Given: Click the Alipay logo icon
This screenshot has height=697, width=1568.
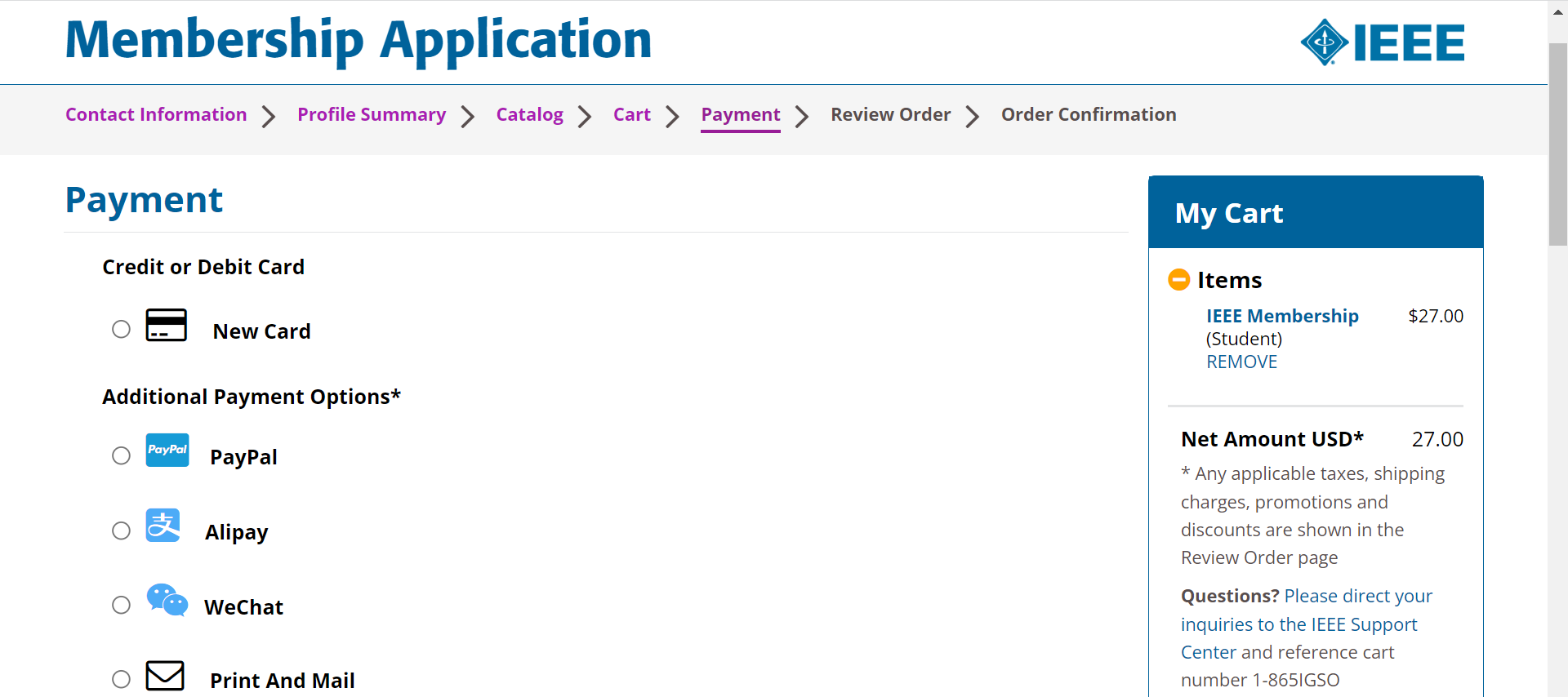Looking at the screenshot, I should tap(163, 526).
